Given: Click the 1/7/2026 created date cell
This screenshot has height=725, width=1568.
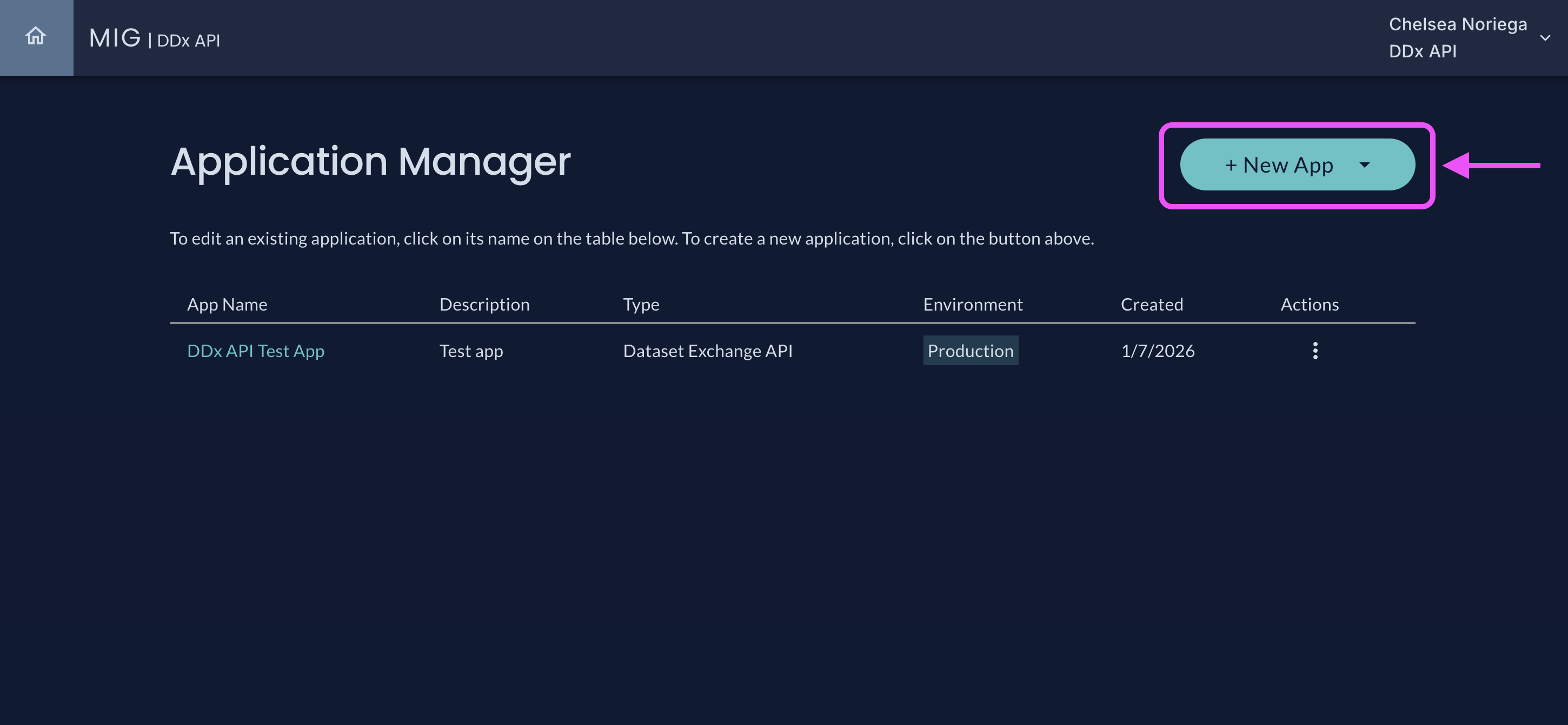Looking at the screenshot, I should click(x=1158, y=351).
